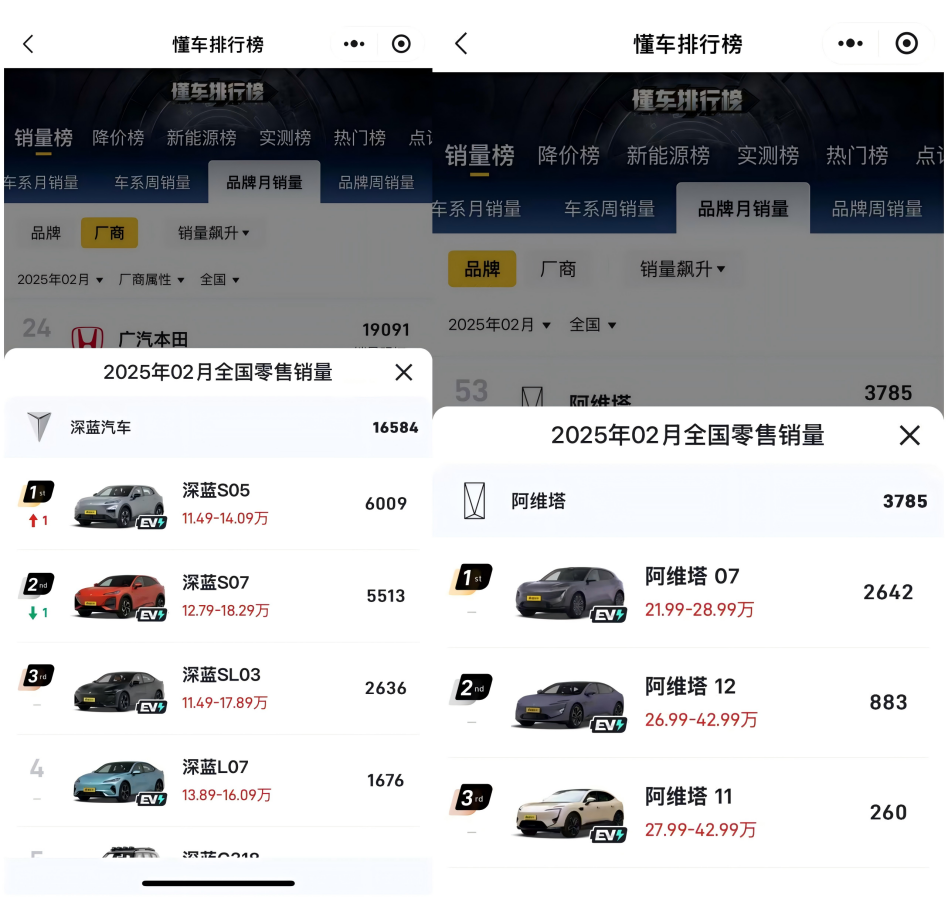Open the three-dot menu in right screen
This screenshot has height=899, width=948.
(850, 44)
